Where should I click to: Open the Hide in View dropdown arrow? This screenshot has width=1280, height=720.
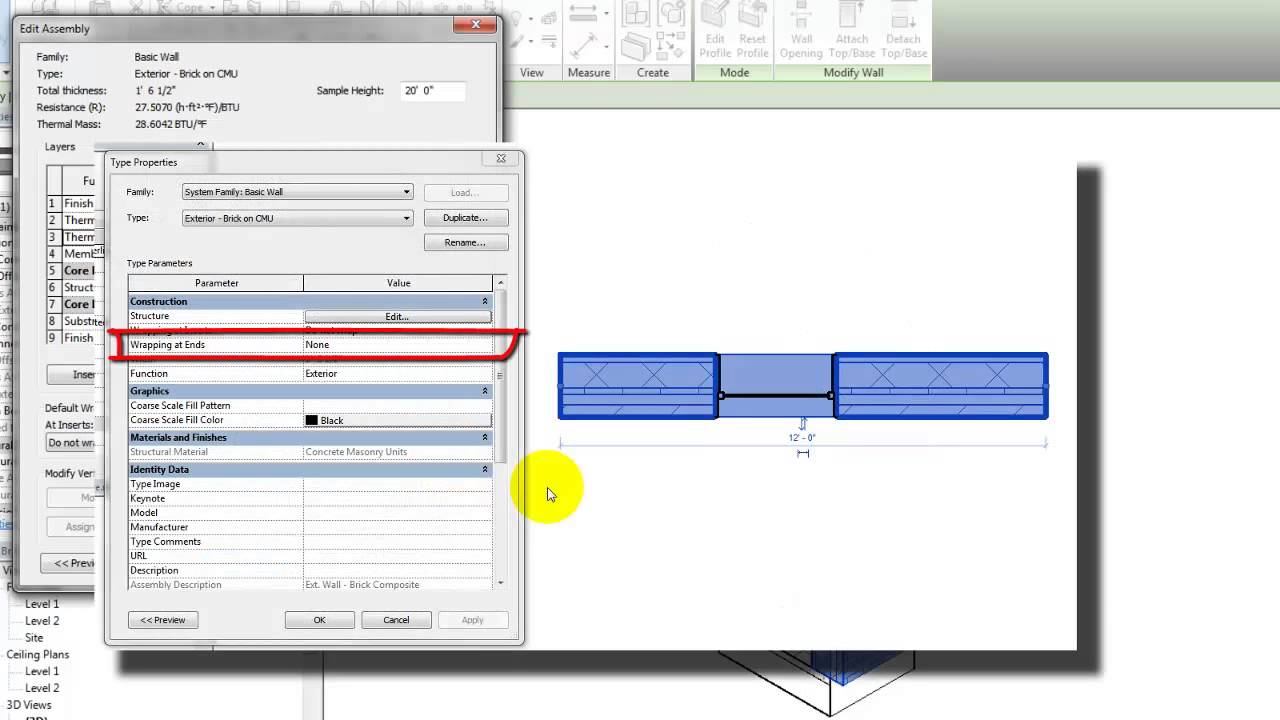click(533, 21)
